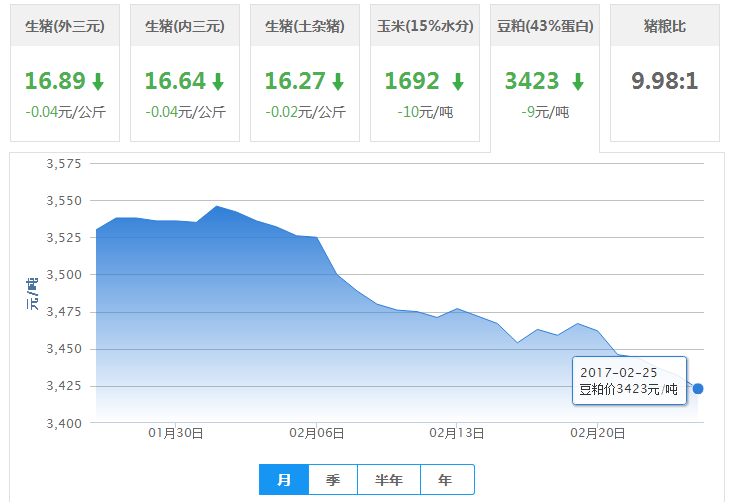Click the down arrow beside 16.64
Image resolution: width=736 pixels, height=502 pixels.
(x=218, y=82)
